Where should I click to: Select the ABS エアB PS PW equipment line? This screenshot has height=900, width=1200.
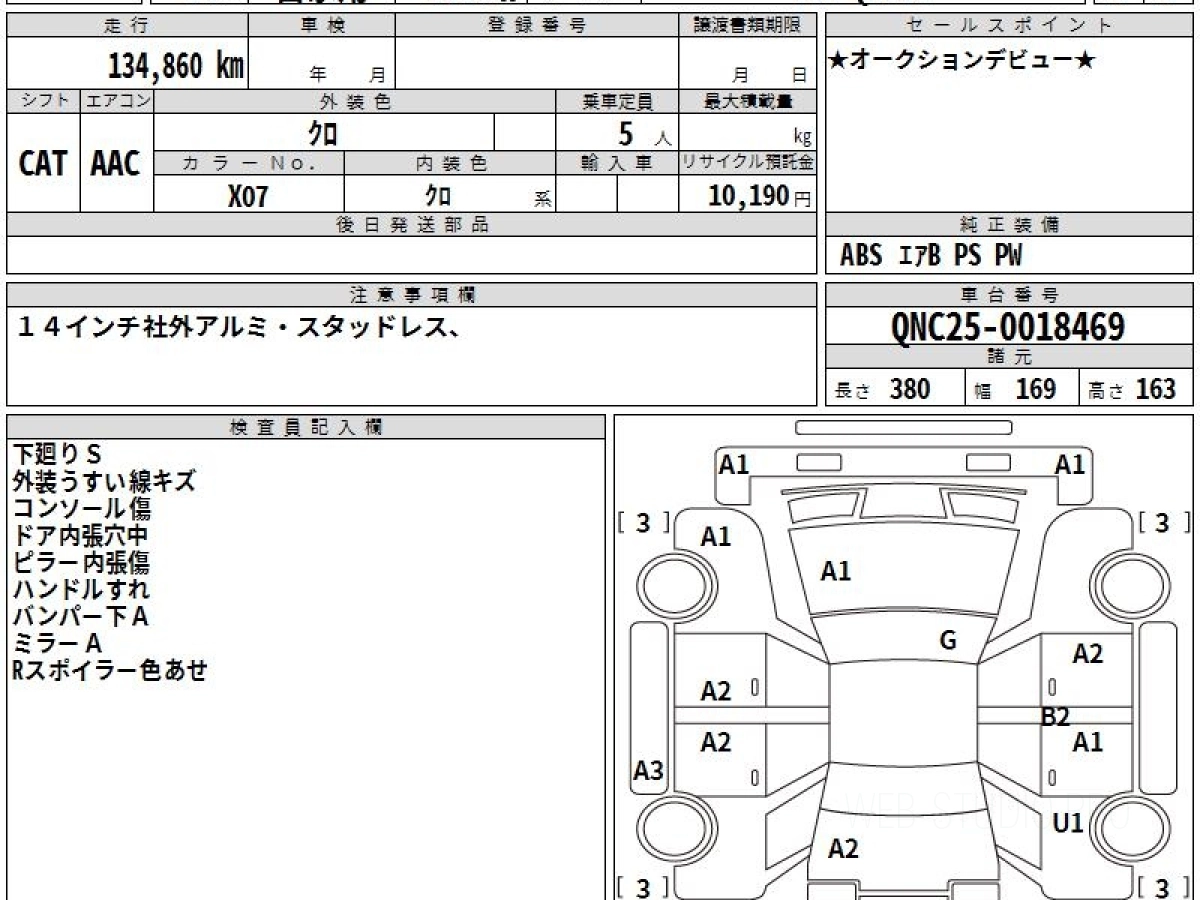(x=931, y=256)
